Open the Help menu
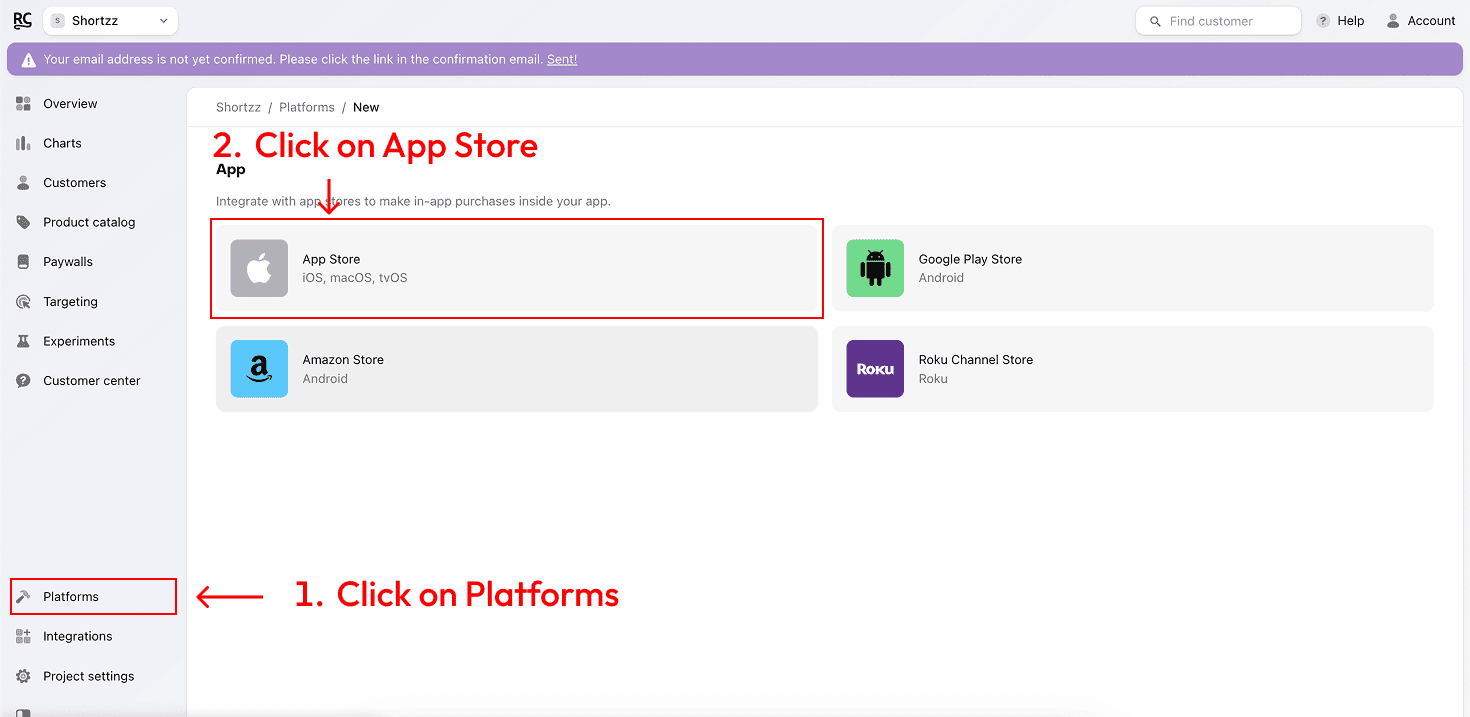1470x717 pixels. pos(1340,21)
